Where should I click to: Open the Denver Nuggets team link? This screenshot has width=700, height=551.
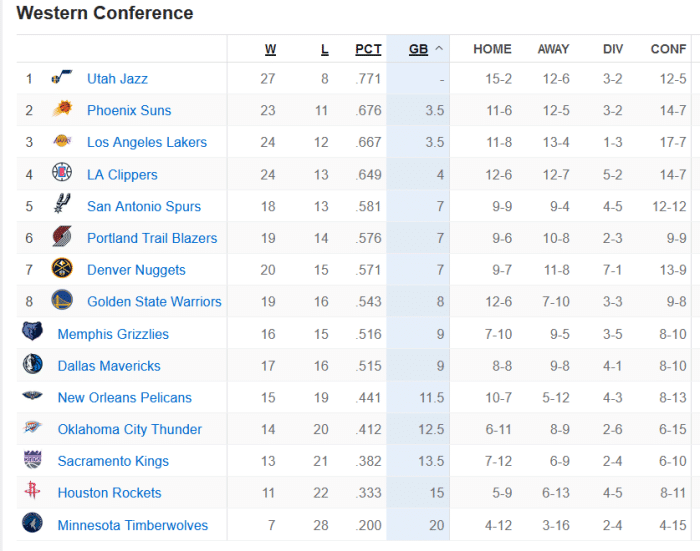(x=136, y=270)
